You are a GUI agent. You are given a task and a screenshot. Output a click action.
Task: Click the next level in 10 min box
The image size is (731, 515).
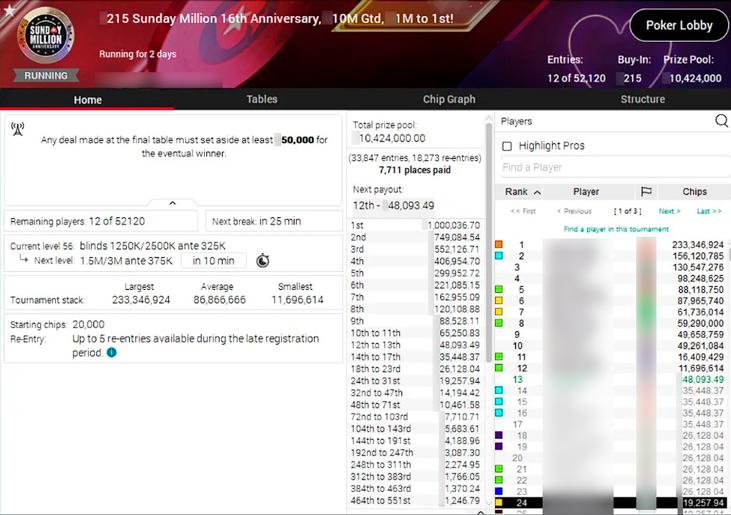coord(214,261)
